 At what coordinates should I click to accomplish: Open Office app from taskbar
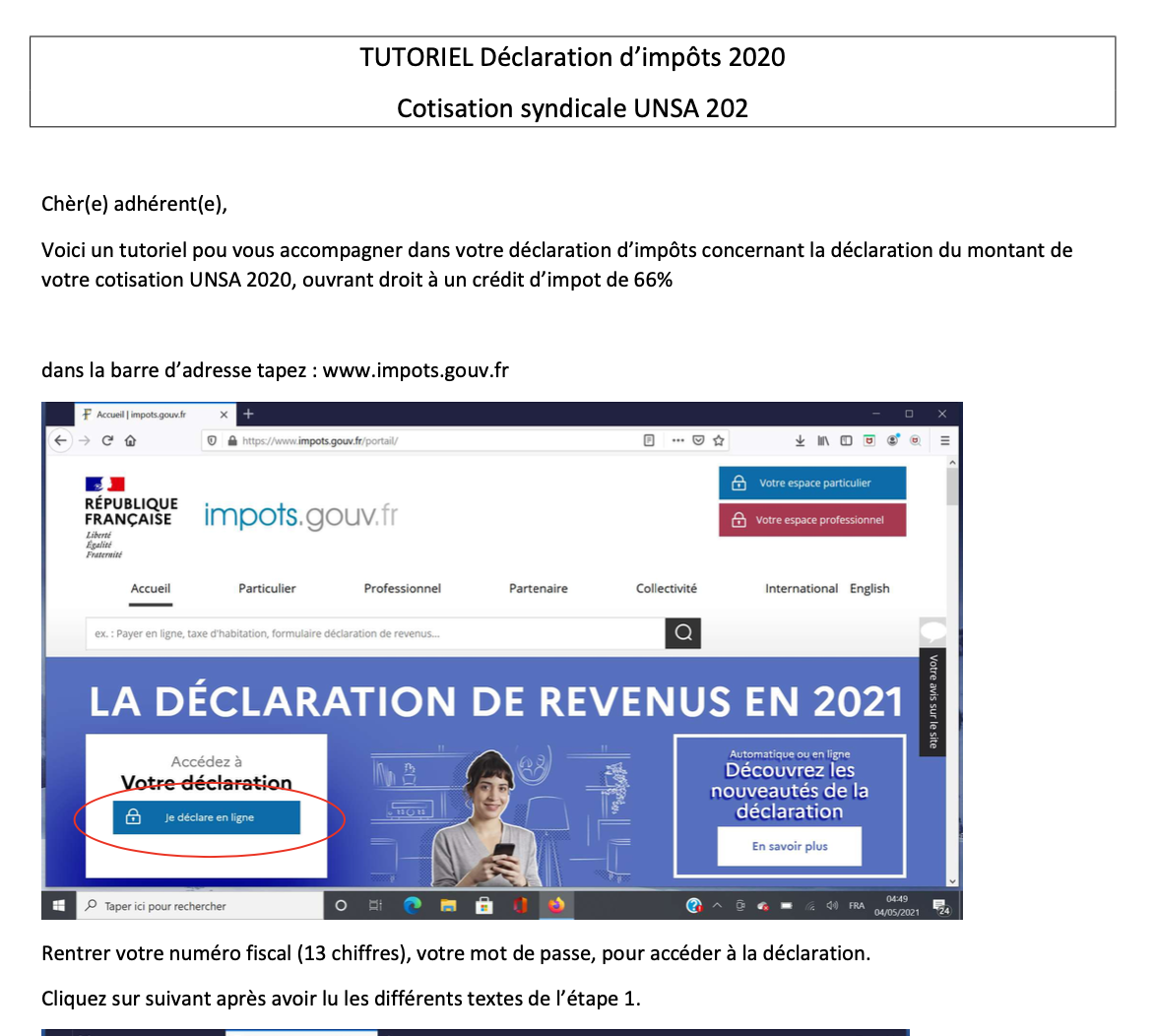pos(521,905)
